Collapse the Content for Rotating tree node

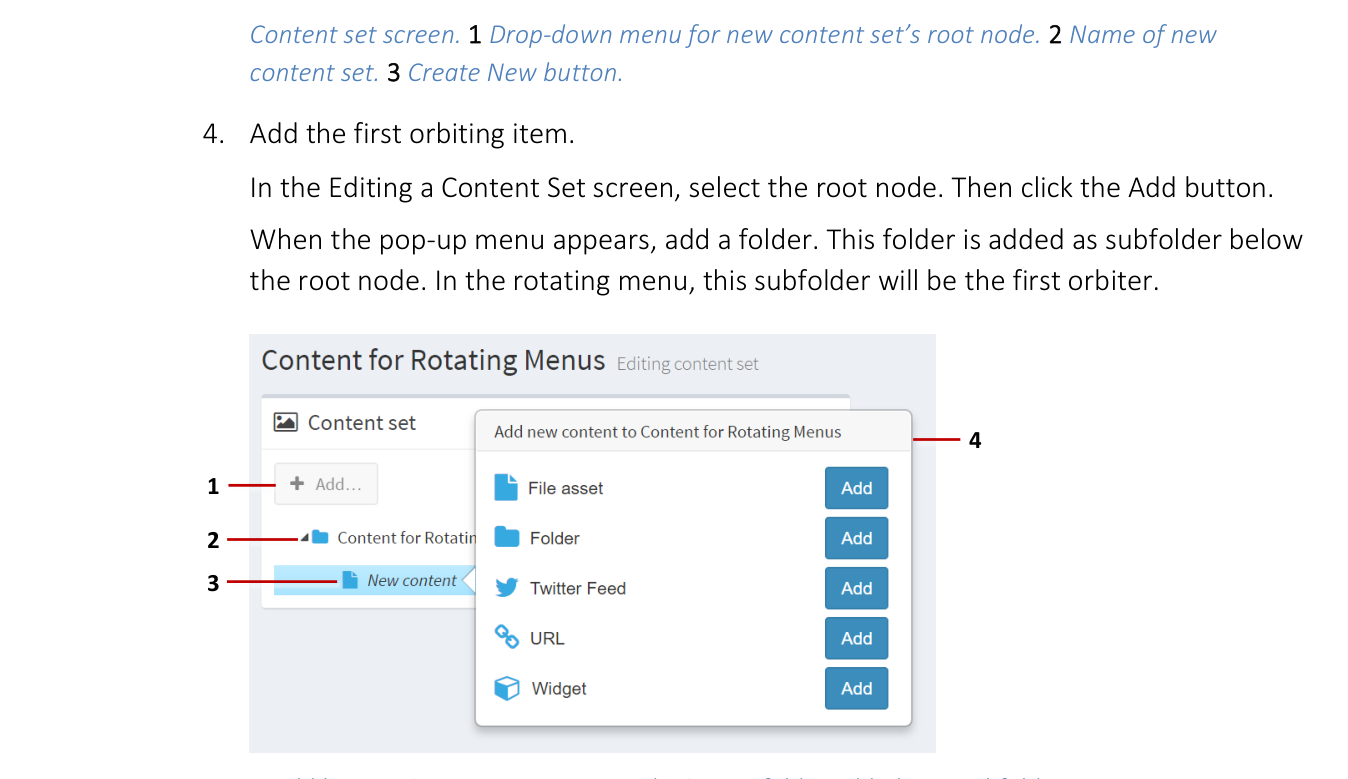point(305,537)
